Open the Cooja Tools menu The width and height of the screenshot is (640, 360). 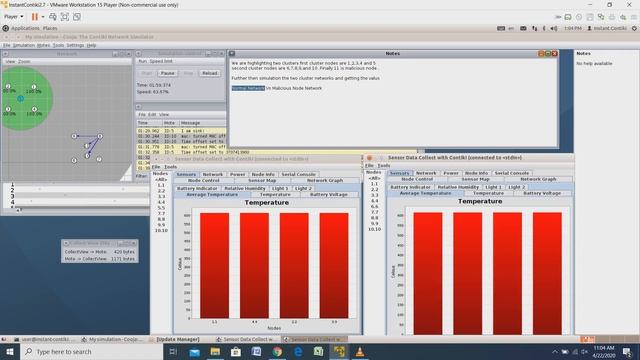coord(58,45)
